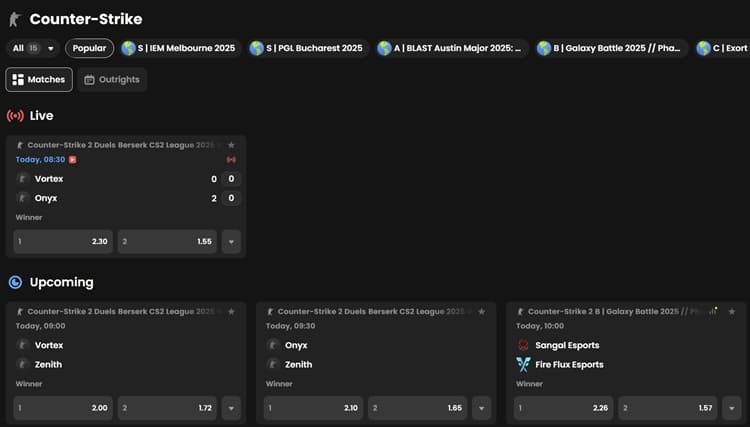Click globe icon of IEM Melbourne 2025 chip
The height and width of the screenshot is (427, 750).
coord(128,48)
